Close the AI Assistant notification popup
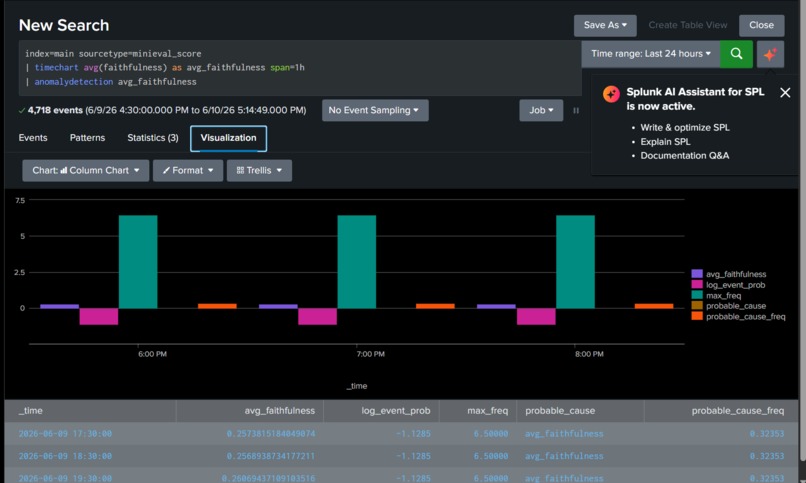 [785, 92]
